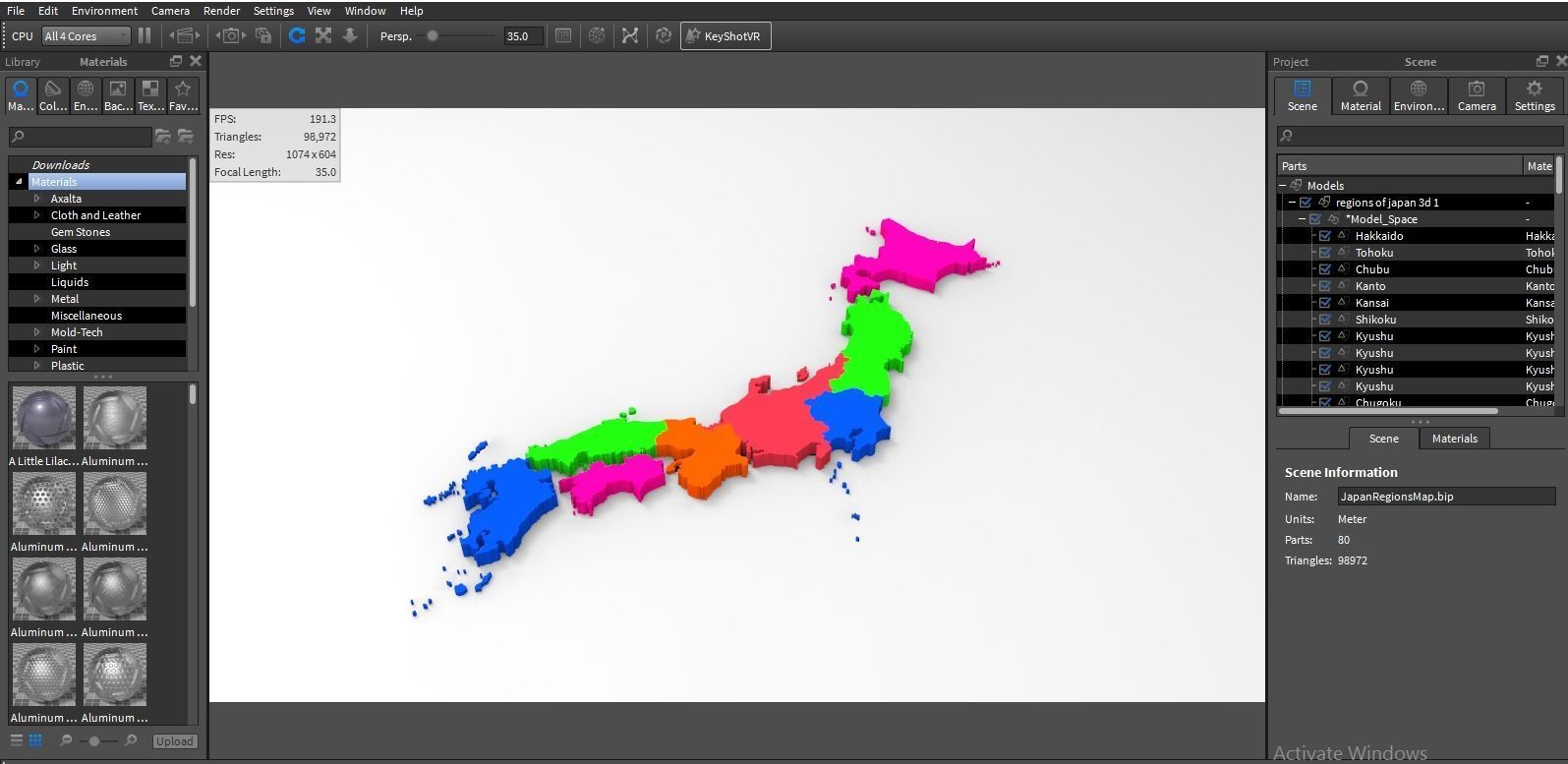Click the icon right of focal length field

(x=562, y=35)
